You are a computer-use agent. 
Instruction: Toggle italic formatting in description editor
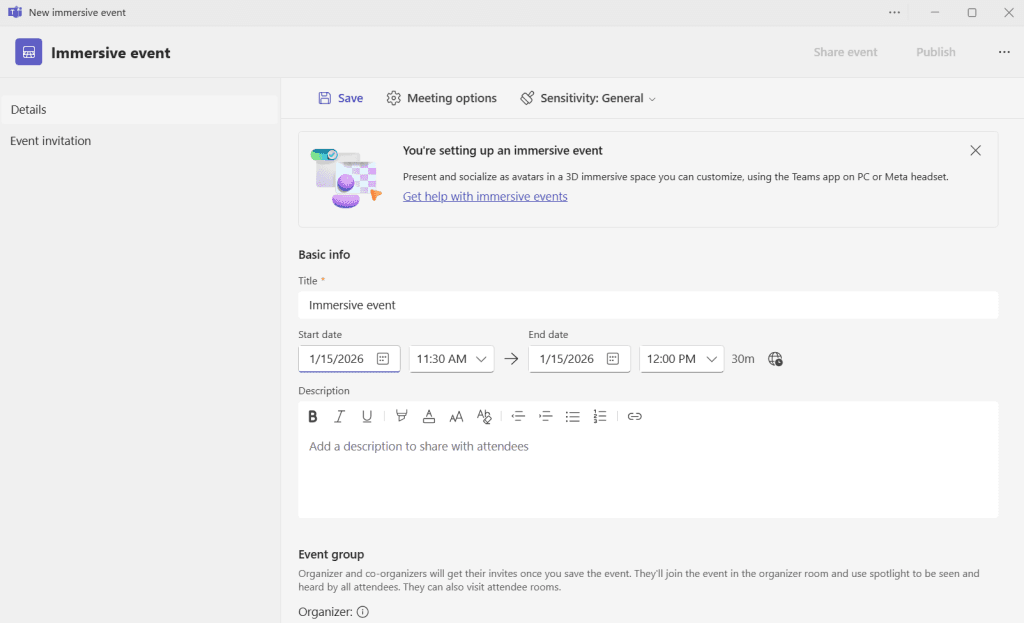[340, 417]
